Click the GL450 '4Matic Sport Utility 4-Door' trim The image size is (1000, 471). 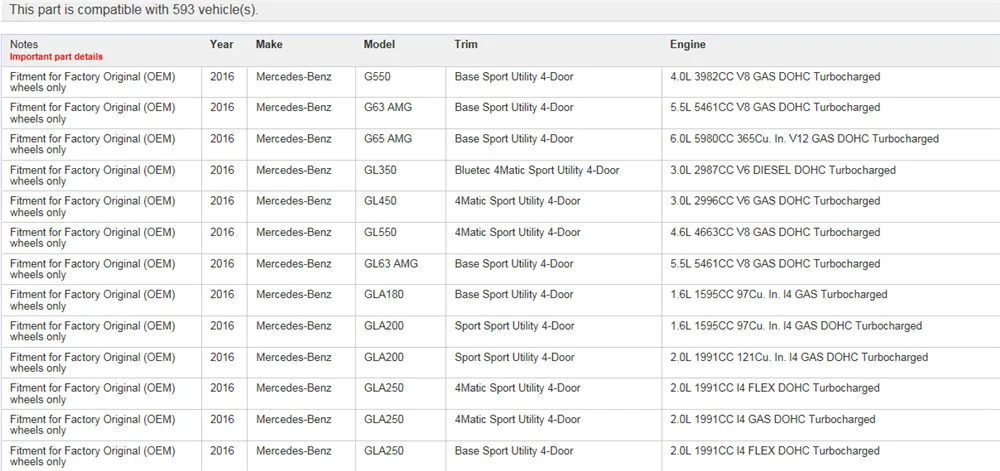(x=517, y=201)
